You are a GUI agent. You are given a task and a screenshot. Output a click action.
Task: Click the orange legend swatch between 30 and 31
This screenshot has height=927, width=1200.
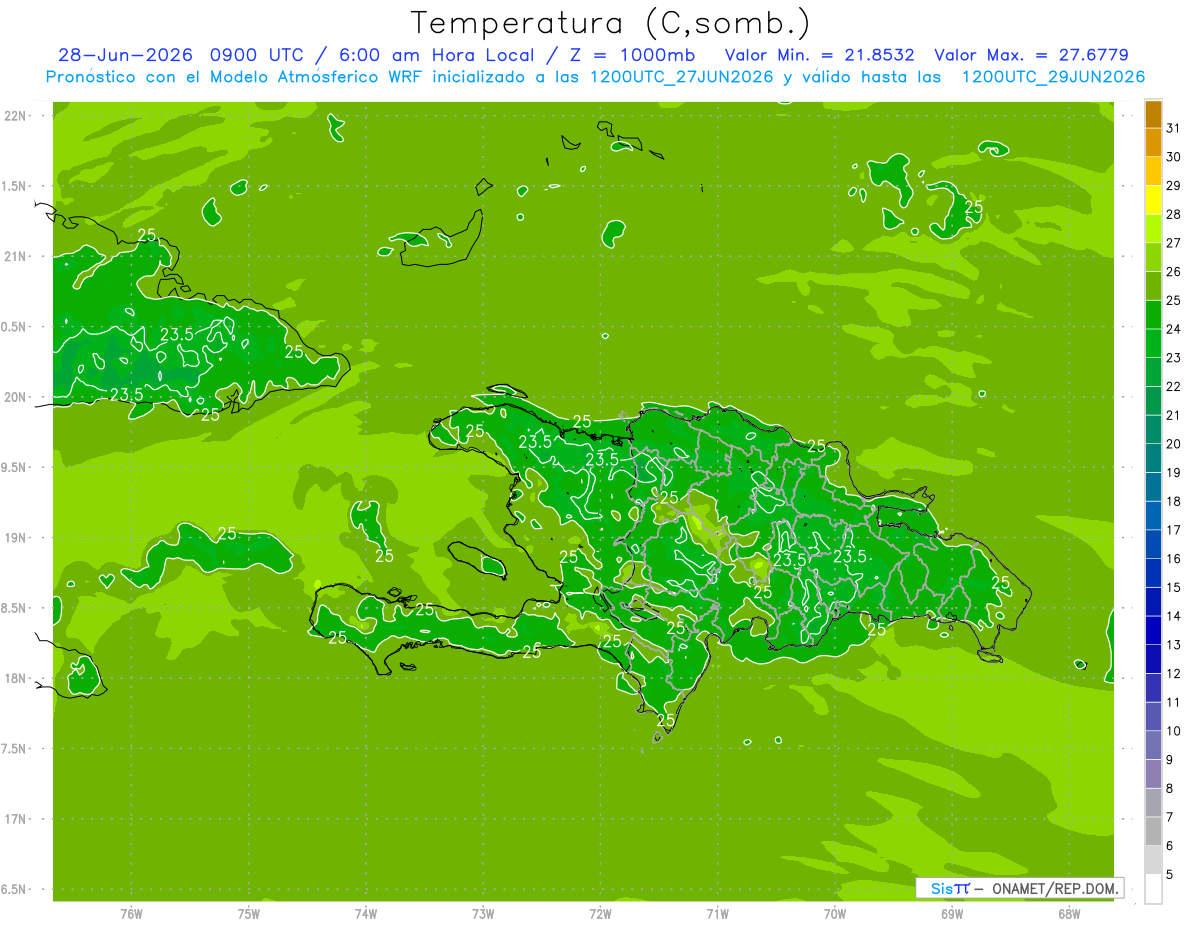click(x=1153, y=143)
